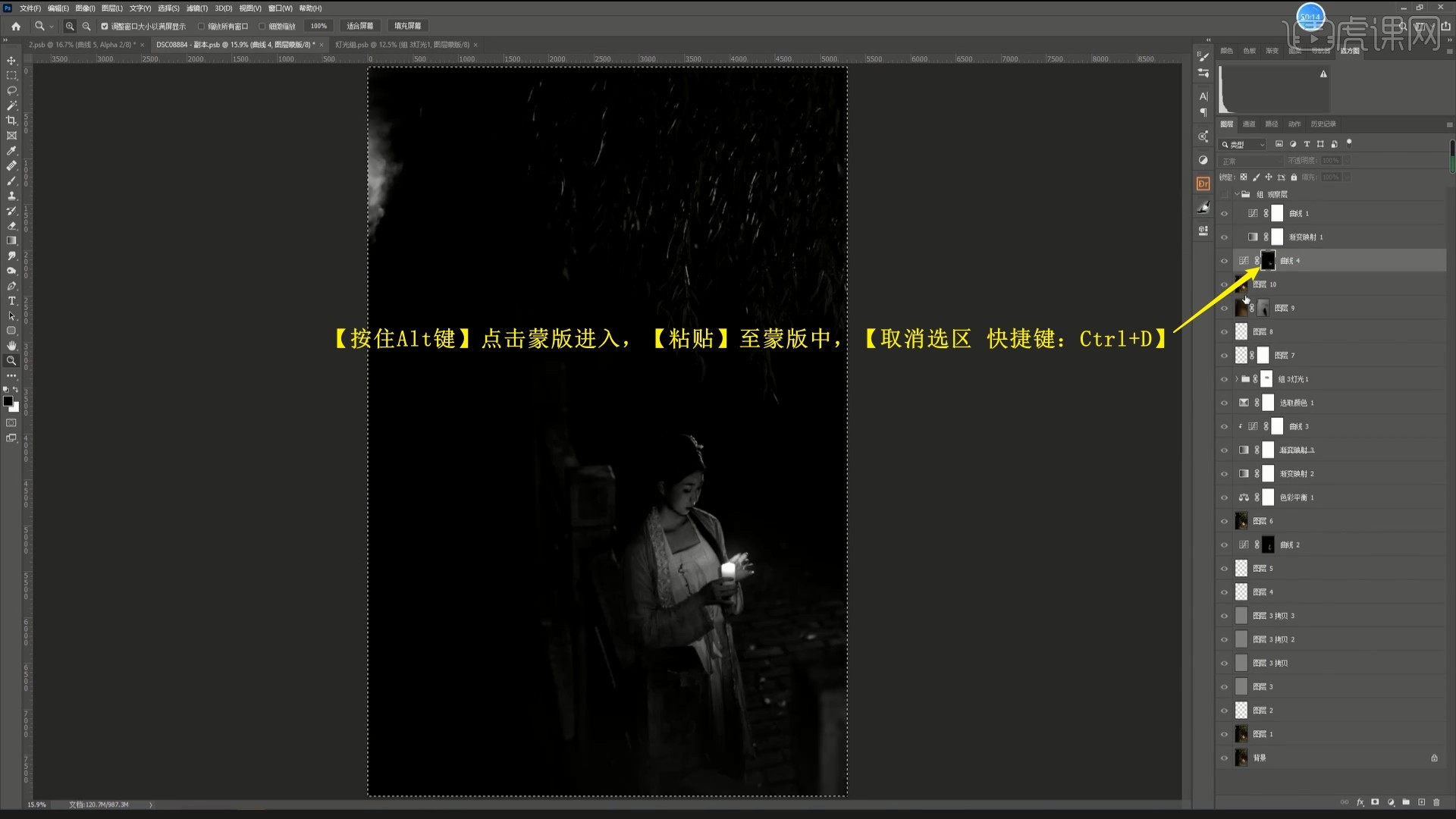Filter layers by type layers (T icon)
This screenshot has width=1456, height=819.
(x=1307, y=144)
